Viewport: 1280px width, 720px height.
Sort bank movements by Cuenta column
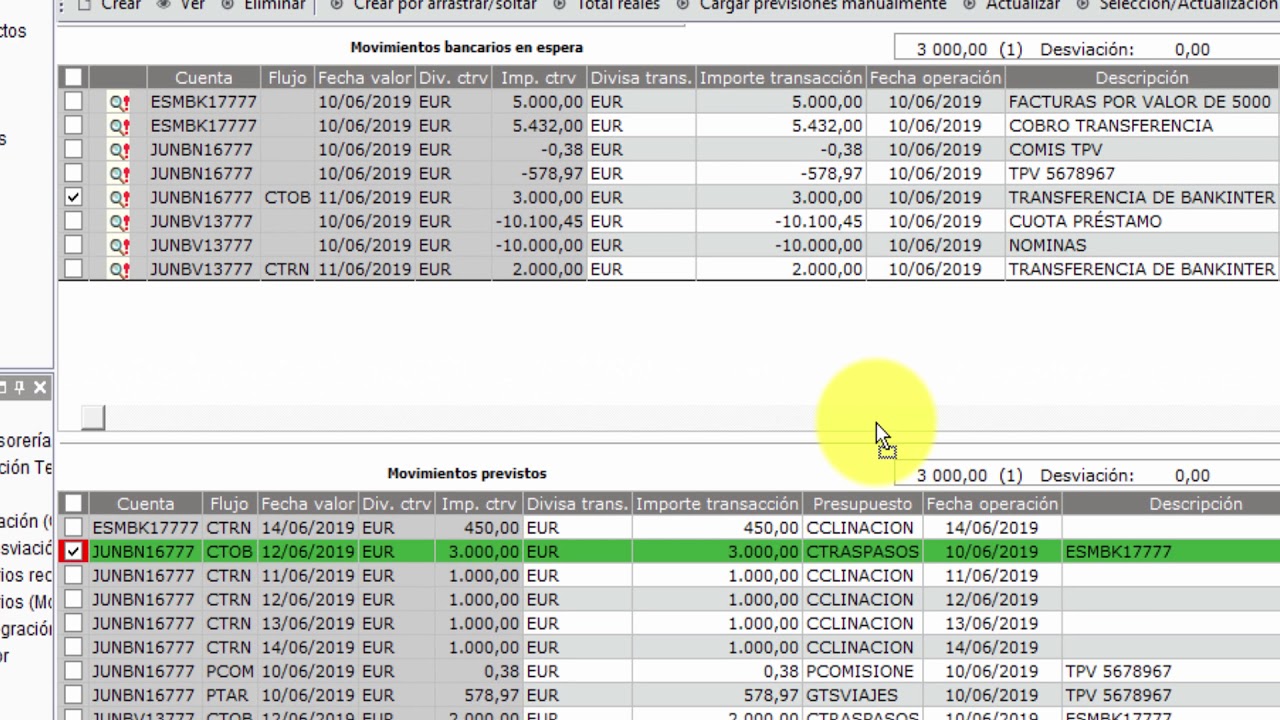click(203, 77)
